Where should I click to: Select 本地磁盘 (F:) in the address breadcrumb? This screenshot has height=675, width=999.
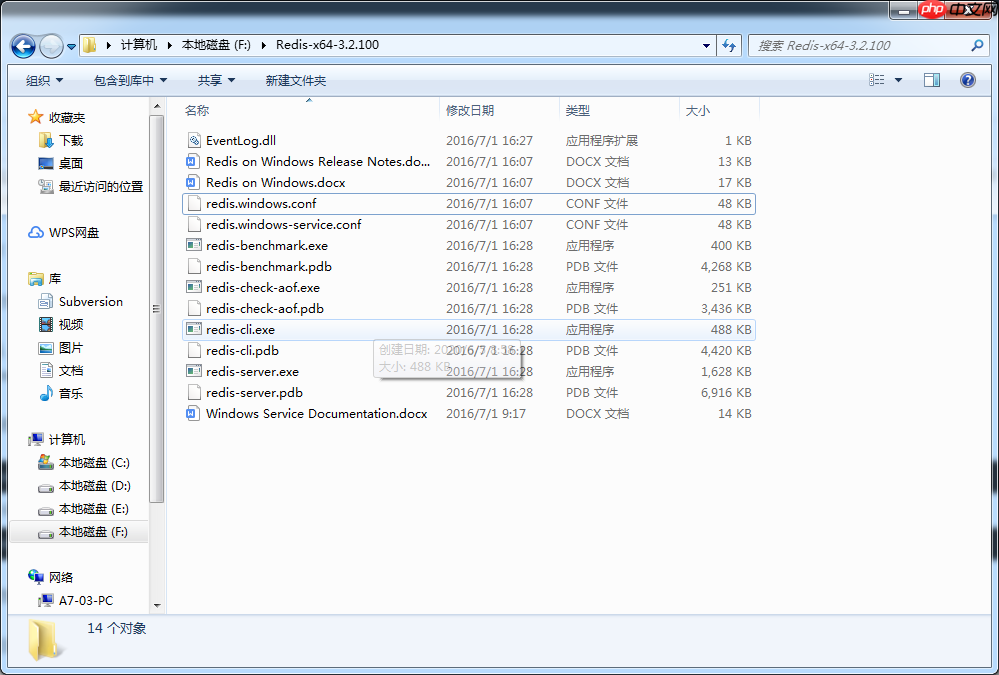[216, 45]
